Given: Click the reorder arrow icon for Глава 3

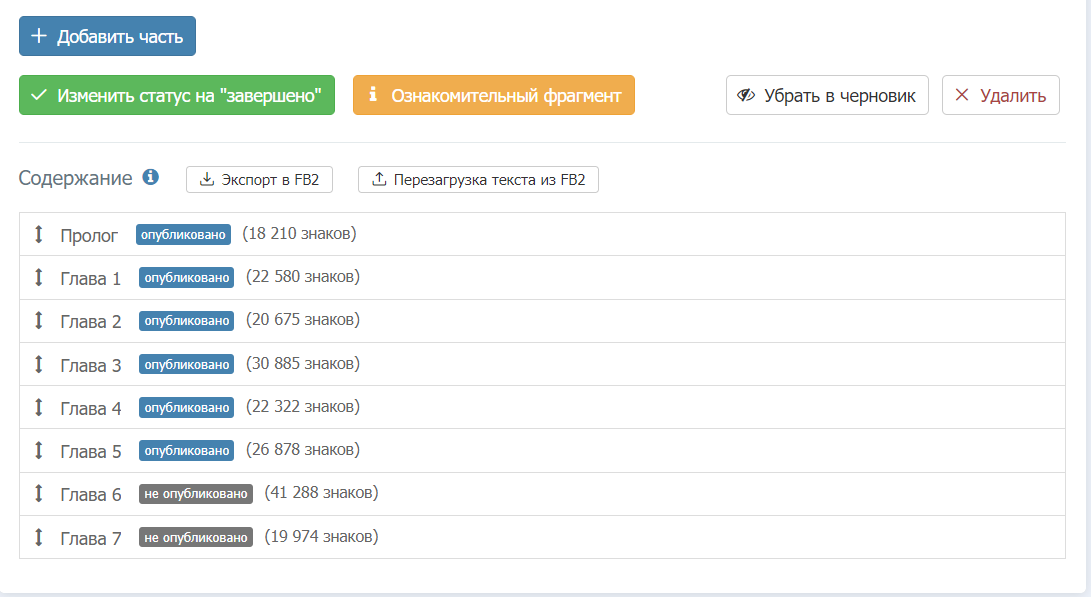Looking at the screenshot, I should [39, 364].
